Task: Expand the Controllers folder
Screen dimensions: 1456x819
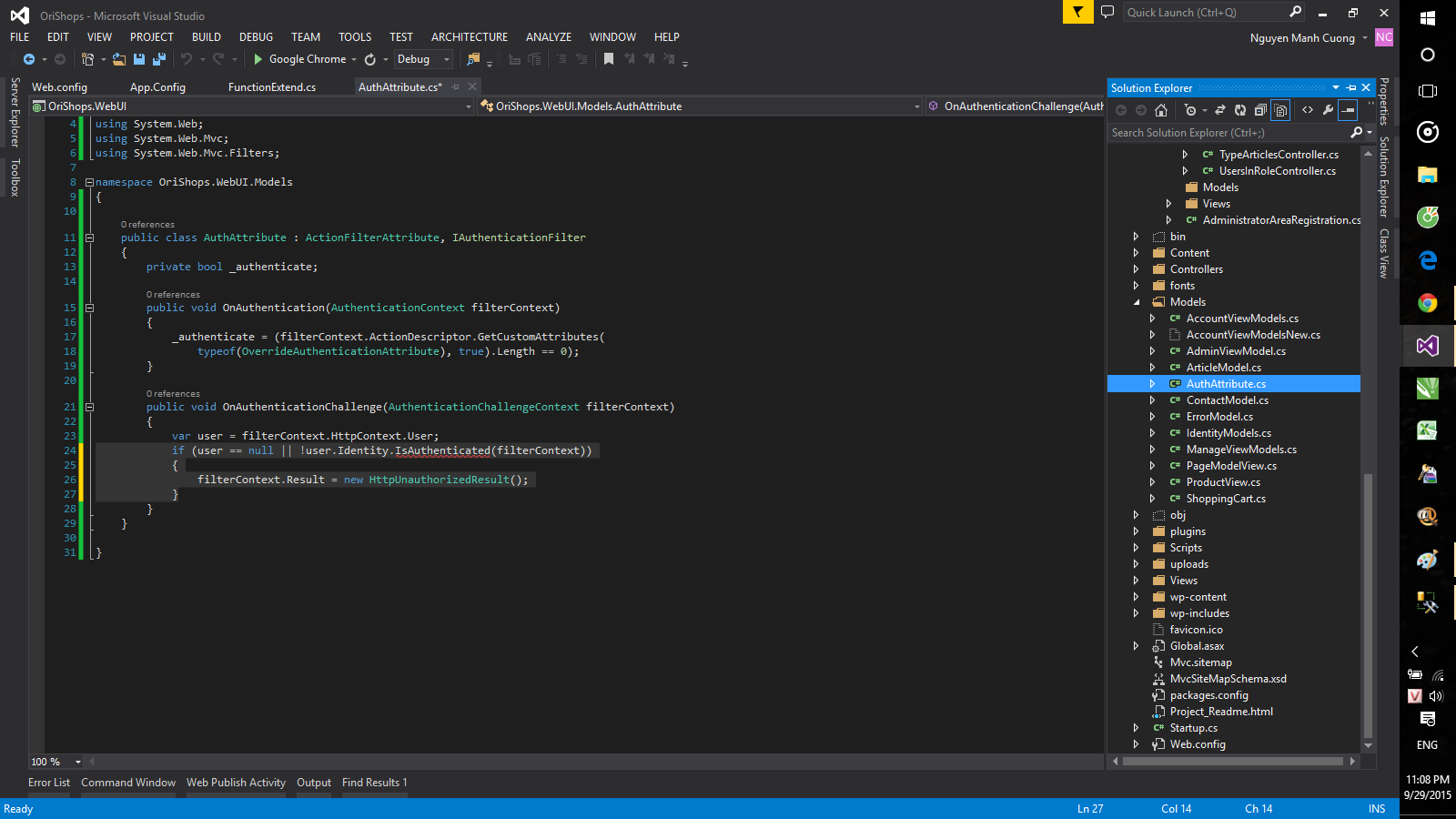Action: click(x=1137, y=268)
